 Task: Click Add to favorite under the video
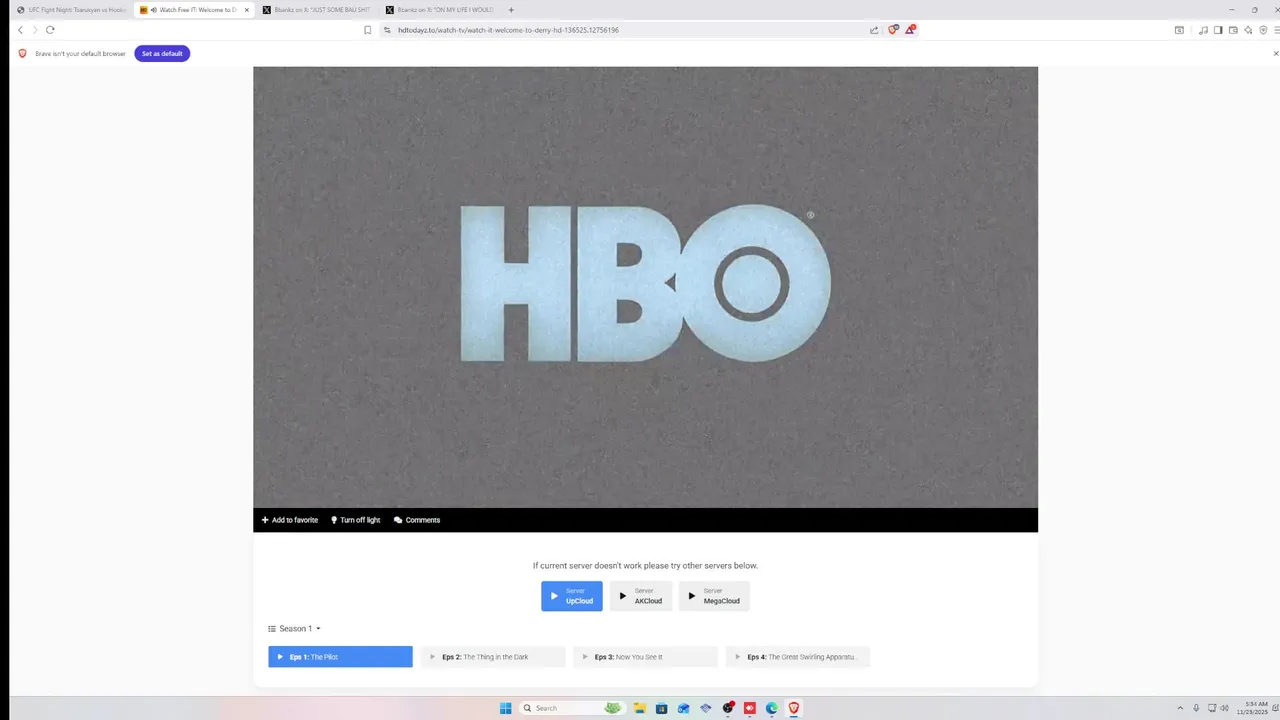point(290,520)
